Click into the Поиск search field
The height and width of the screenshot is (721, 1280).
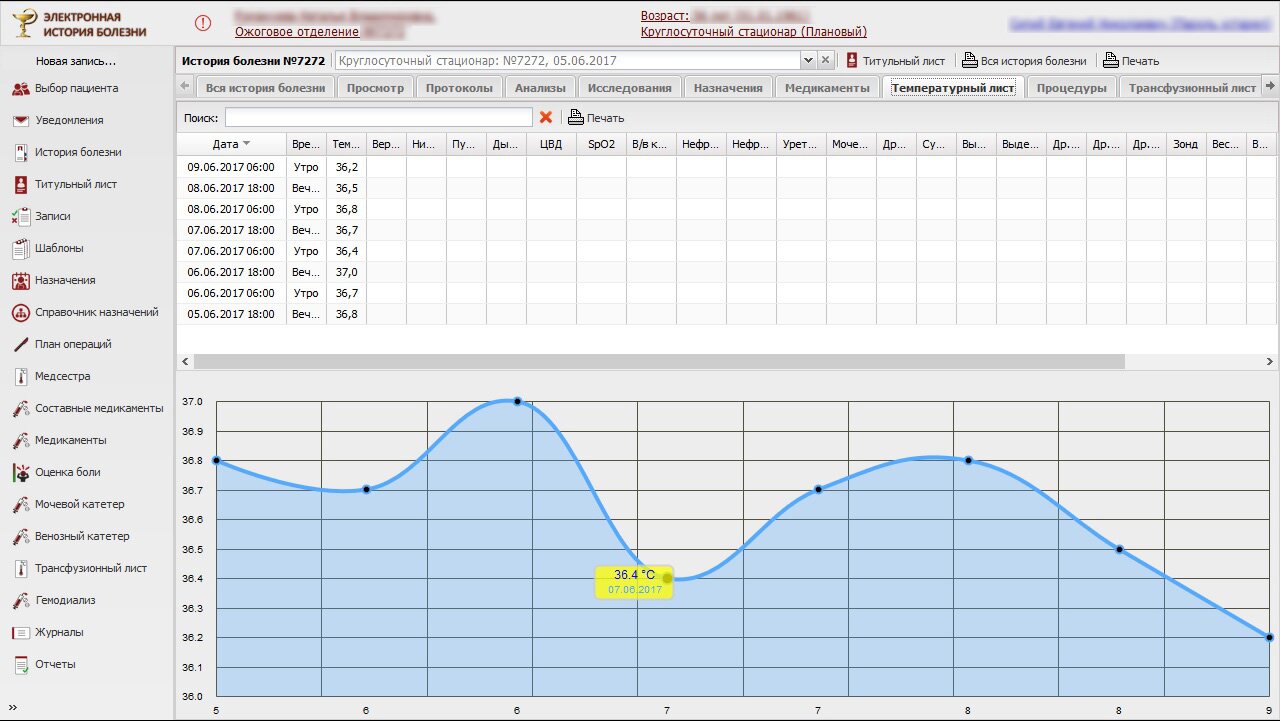[x=378, y=118]
